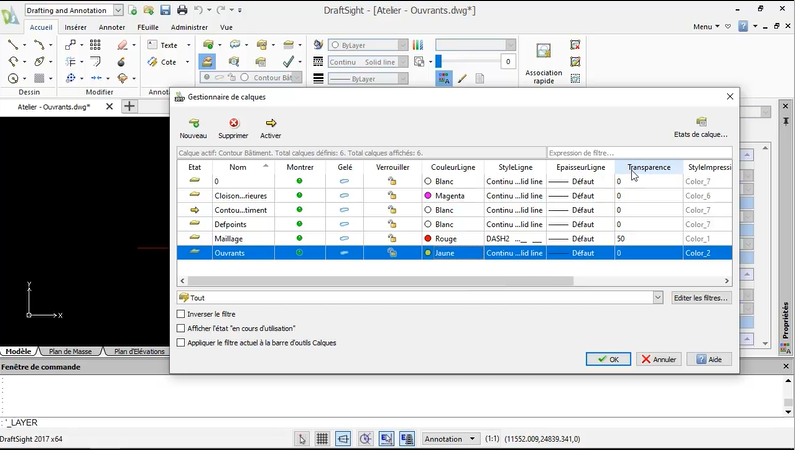This screenshot has width=795, height=450.
Task: Click the Rouge color swatch of Maillage
Action: (x=428, y=239)
